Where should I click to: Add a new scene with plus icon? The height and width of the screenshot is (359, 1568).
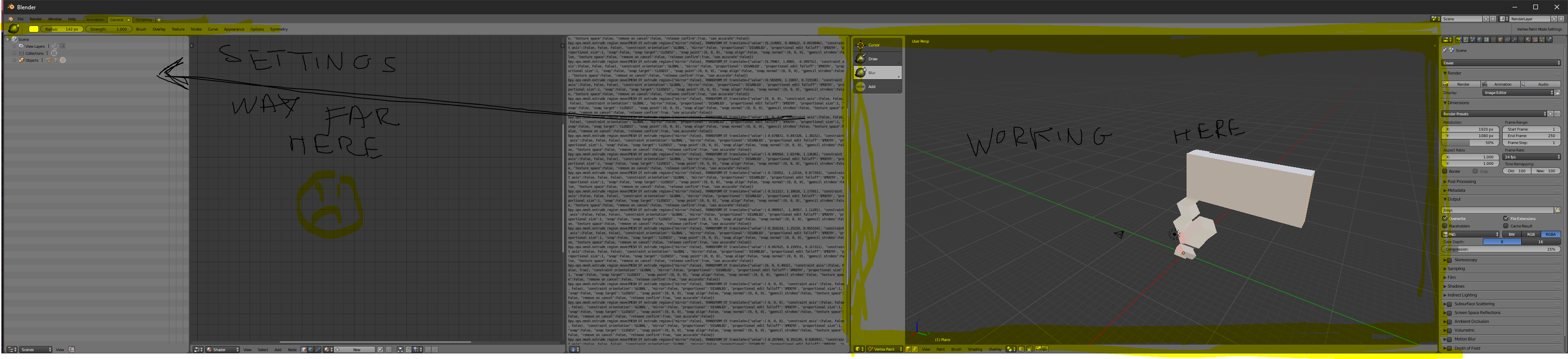tap(1486, 19)
